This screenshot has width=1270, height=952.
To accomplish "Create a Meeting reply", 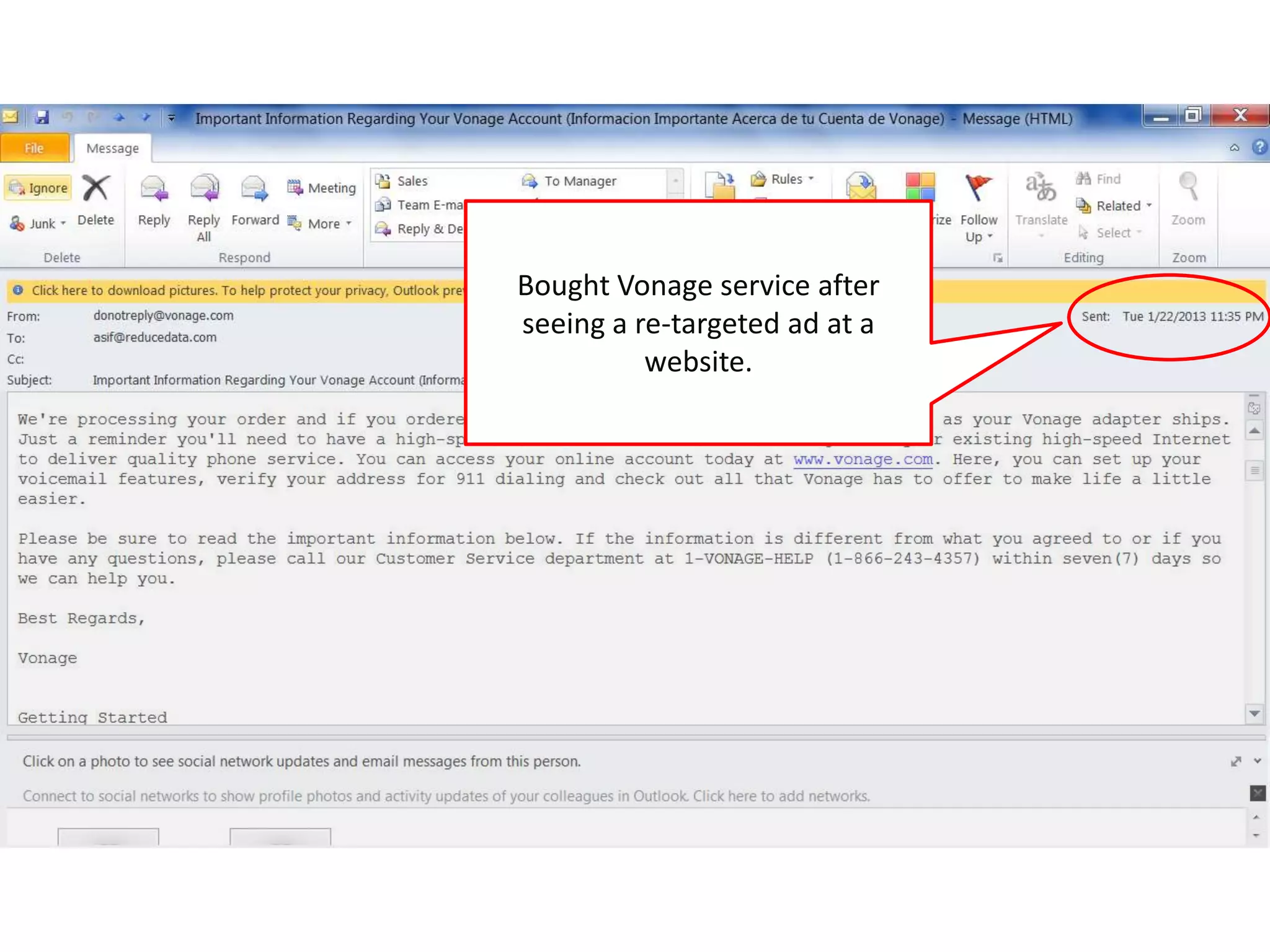I will click(321, 188).
